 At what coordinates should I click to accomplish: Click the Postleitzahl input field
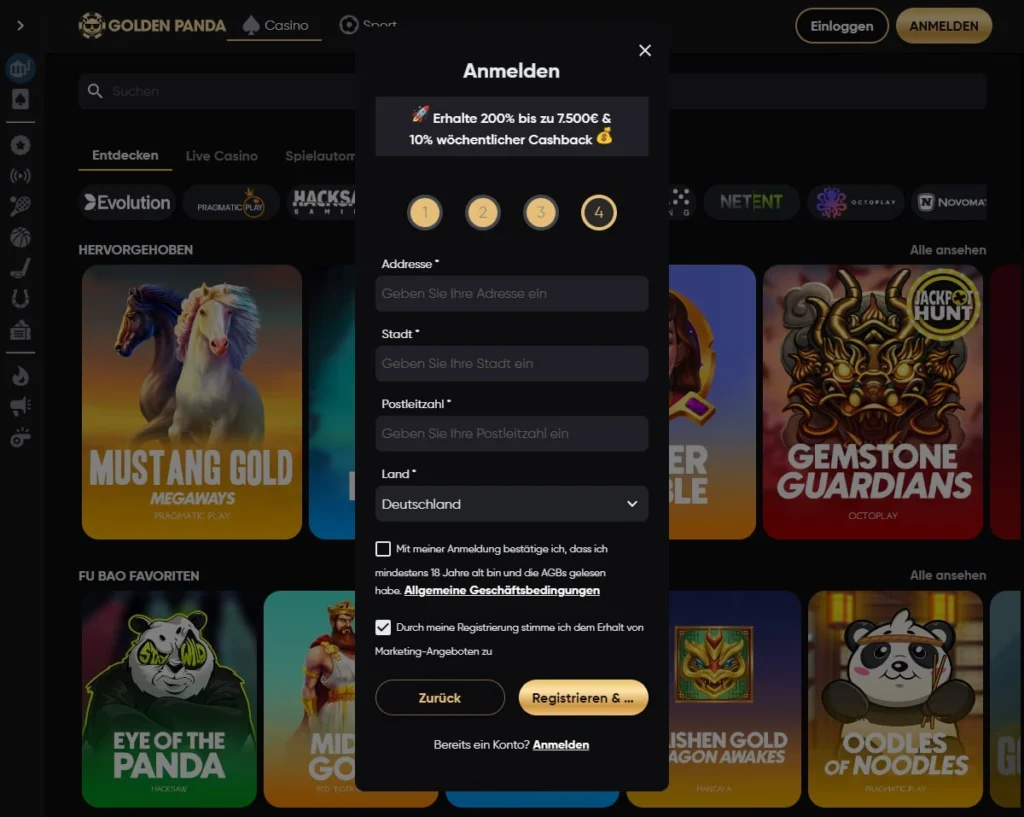(x=511, y=434)
